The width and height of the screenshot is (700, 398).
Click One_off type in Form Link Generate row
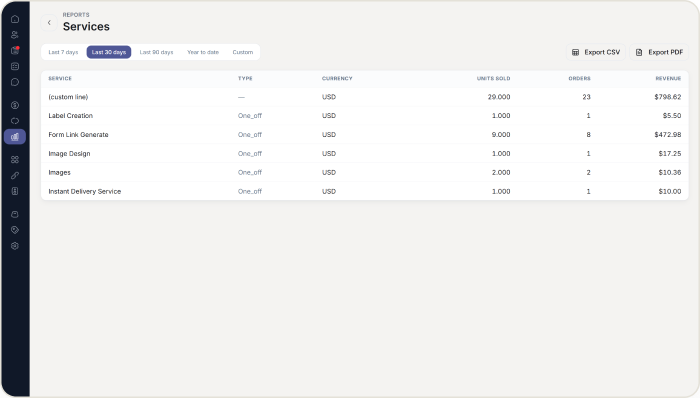250,135
